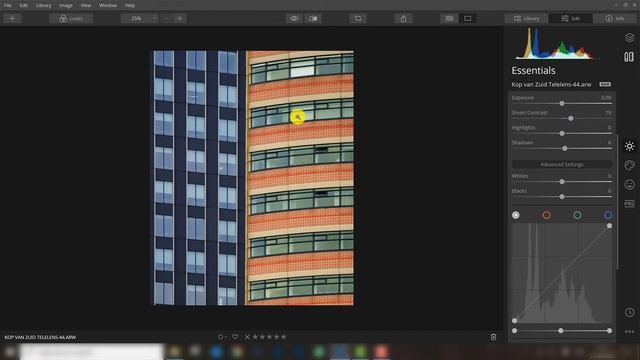640x360 pixels.
Task: Select the Portrait face icon
Action: [629, 184]
